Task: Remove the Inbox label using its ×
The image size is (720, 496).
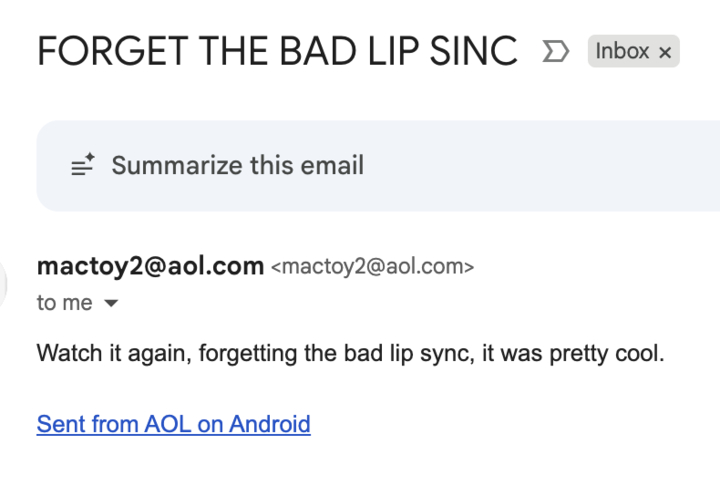Action: 665,52
